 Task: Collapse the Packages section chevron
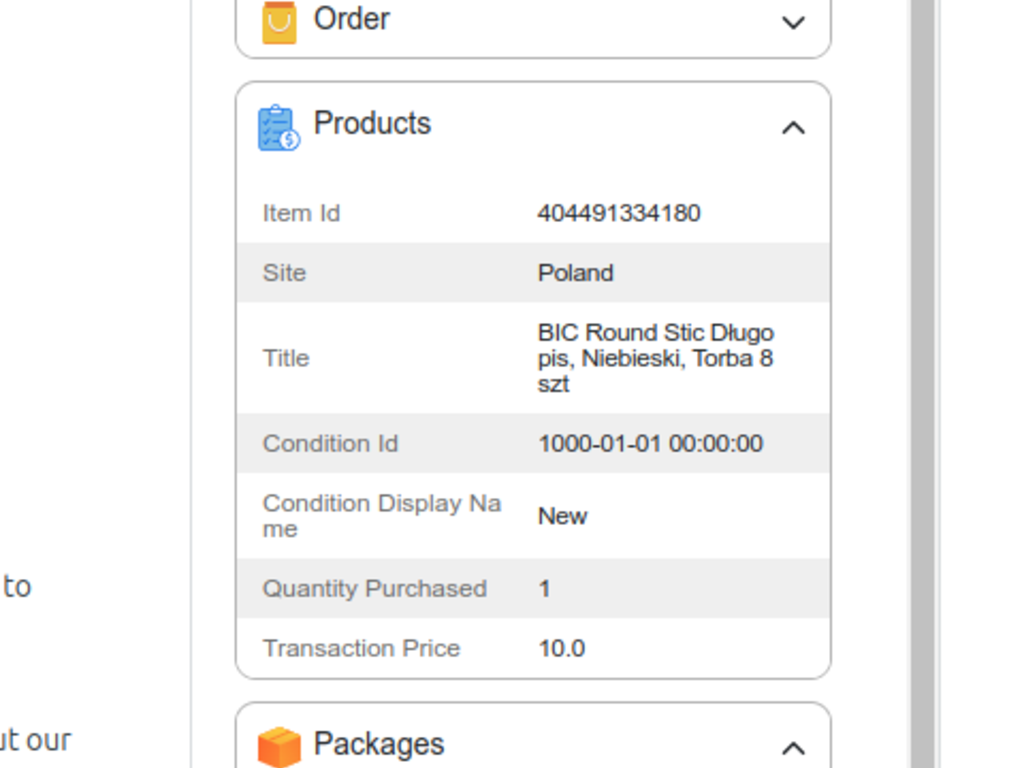(793, 748)
